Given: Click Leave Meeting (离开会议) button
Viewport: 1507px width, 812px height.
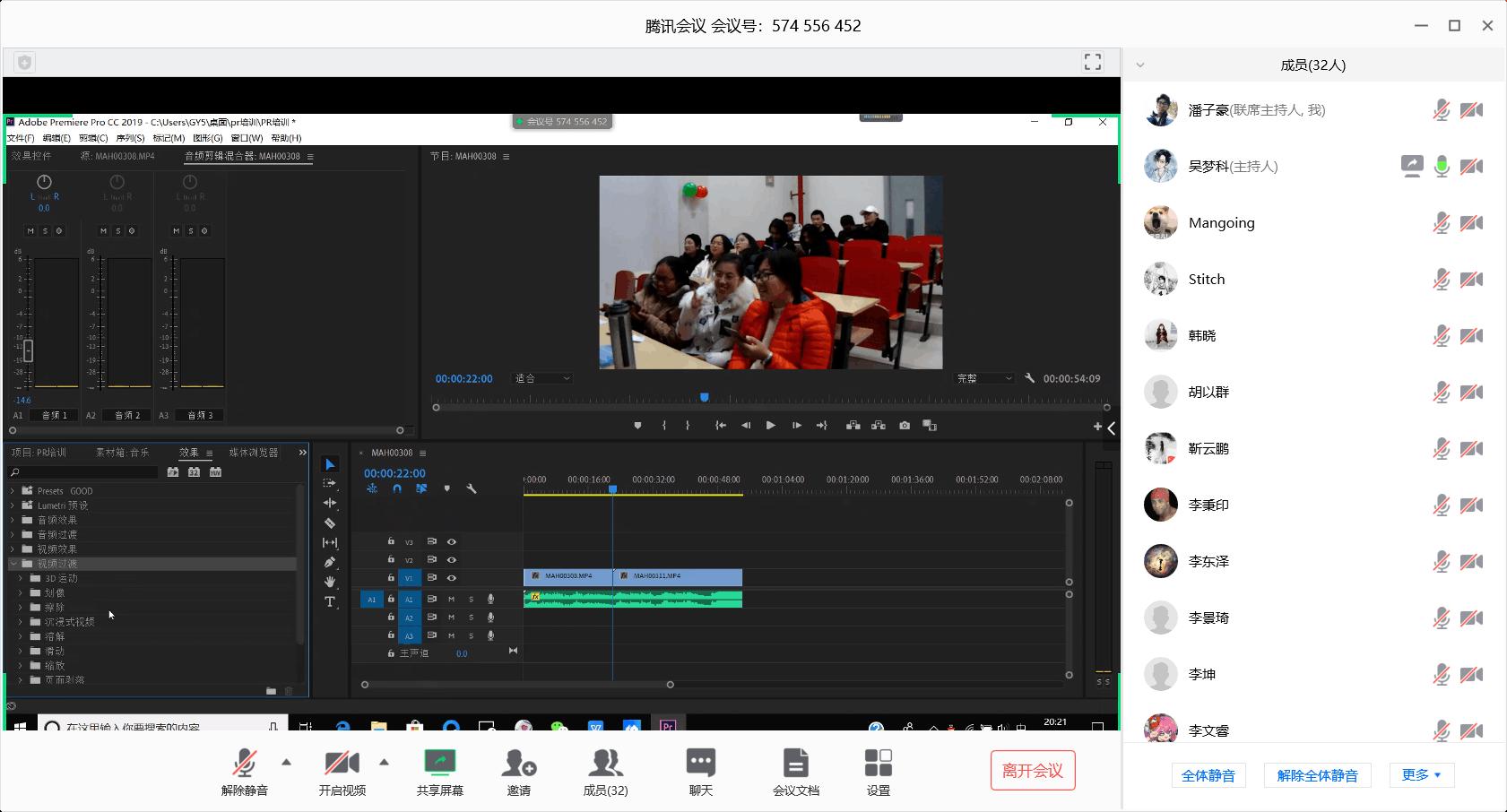Looking at the screenshot, I should point(1032,771).
